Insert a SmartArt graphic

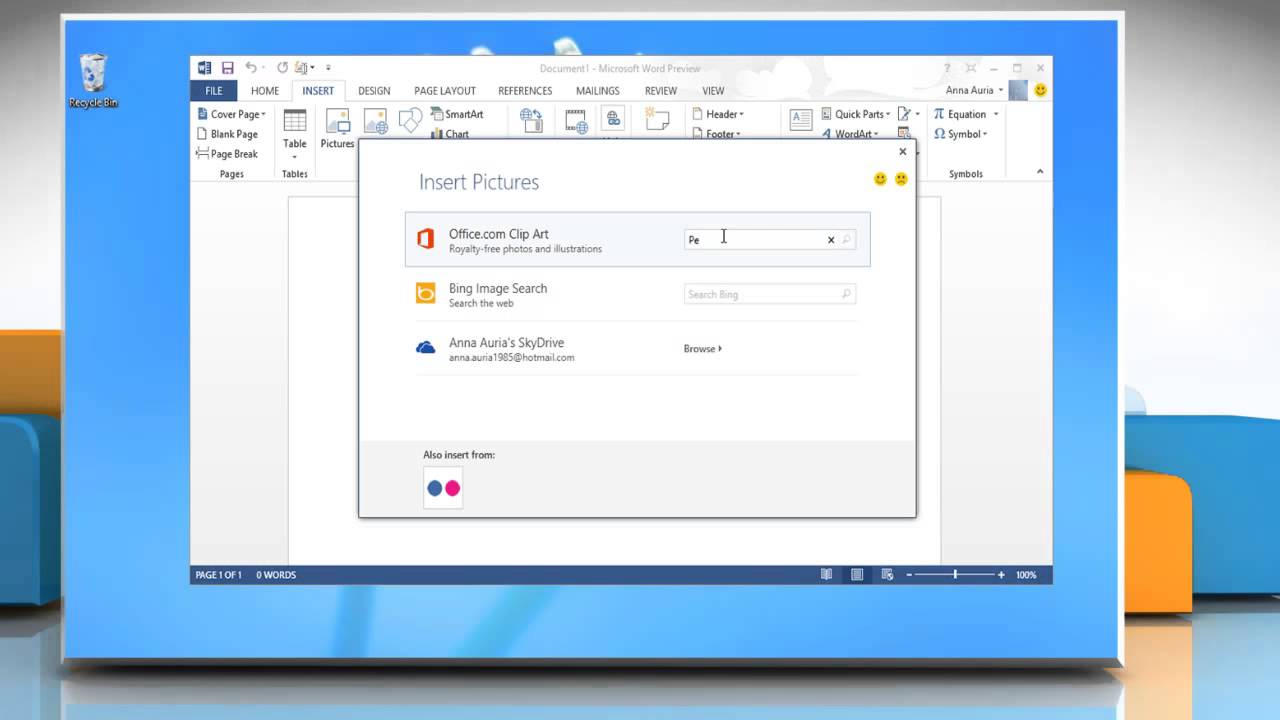pos(457,114)
